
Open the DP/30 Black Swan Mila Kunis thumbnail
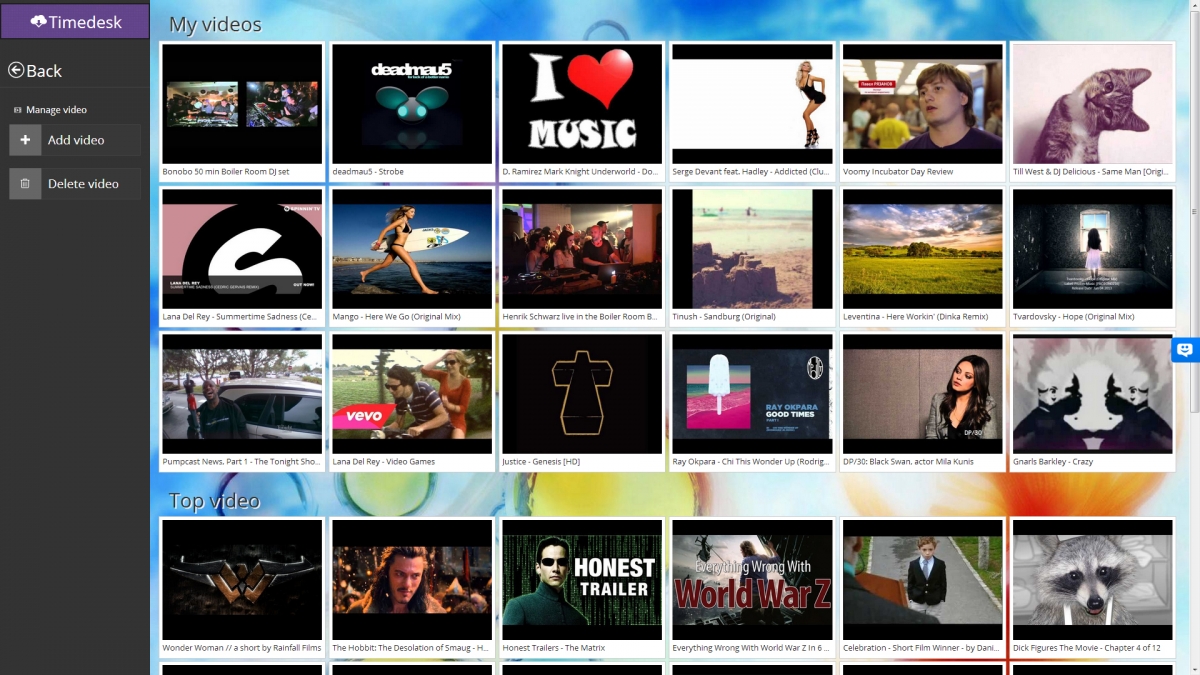click(922, 394)
